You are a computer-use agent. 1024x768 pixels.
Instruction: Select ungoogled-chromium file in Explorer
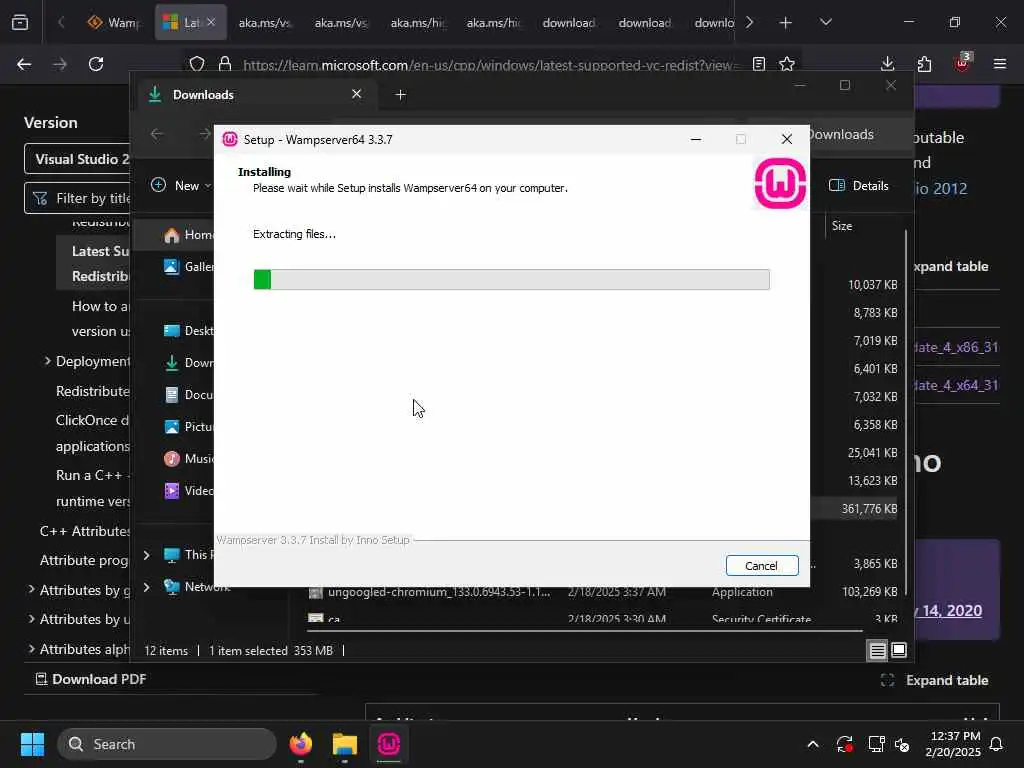[x=439, y=592]
